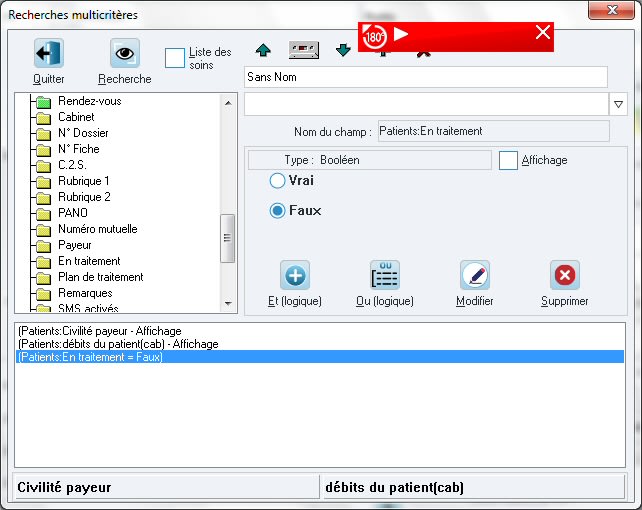Image resolution: width=642 pixels, height=510 pixels.
Task: Enable the Liste des soins checkbox
Action: [x=175, y=57]
